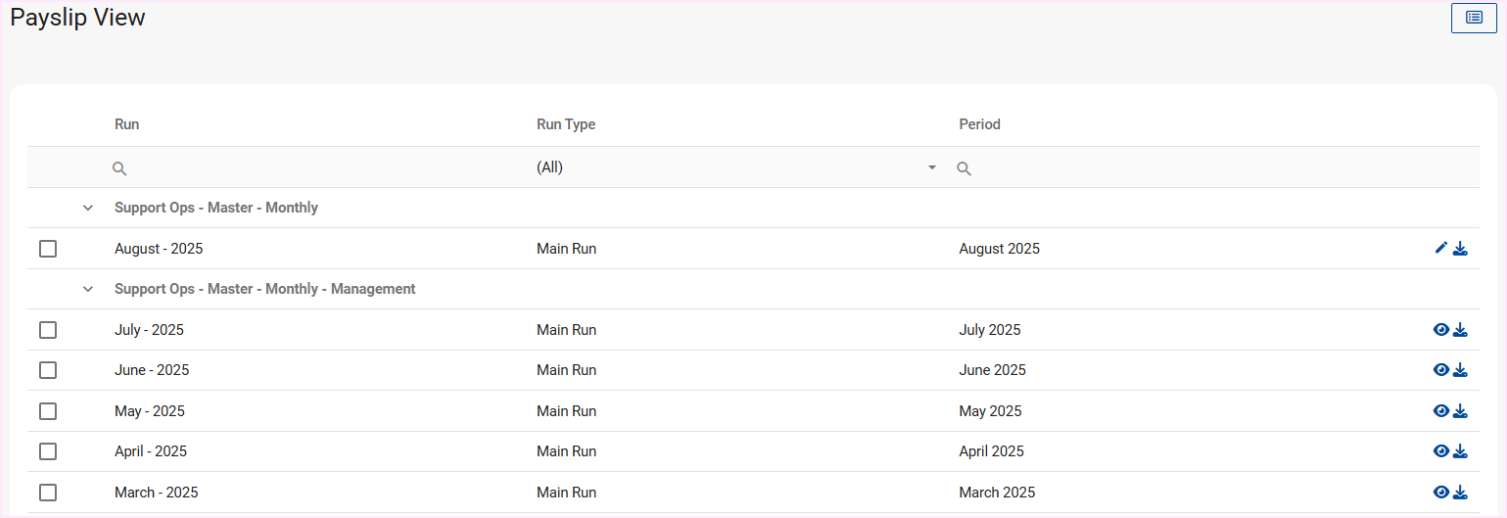Sort by the Period column header
Screen dimensions: 1507x518
[979, 125]
